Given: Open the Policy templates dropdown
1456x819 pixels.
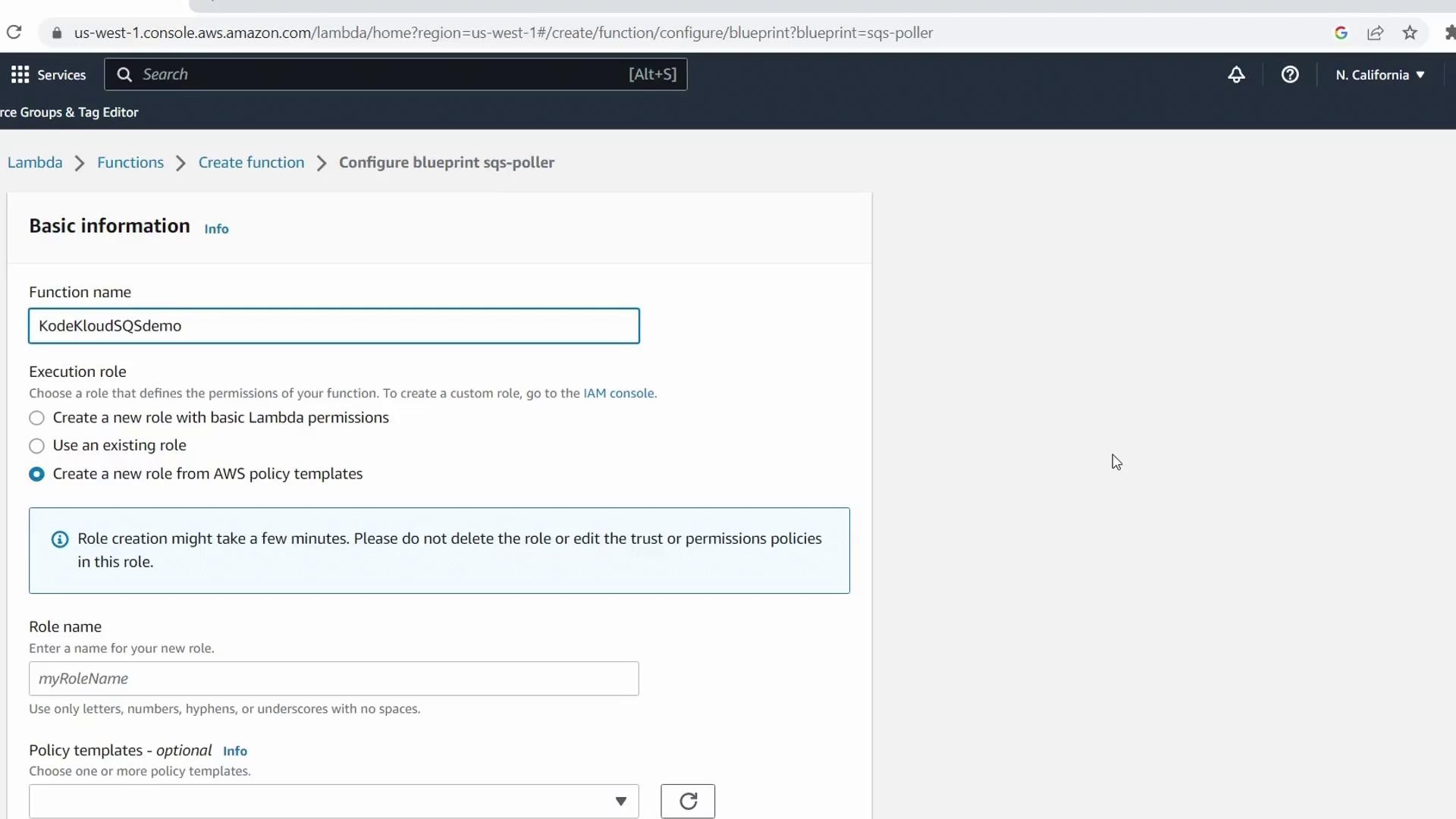Looking at the screenshot, I should click(334, 801).
